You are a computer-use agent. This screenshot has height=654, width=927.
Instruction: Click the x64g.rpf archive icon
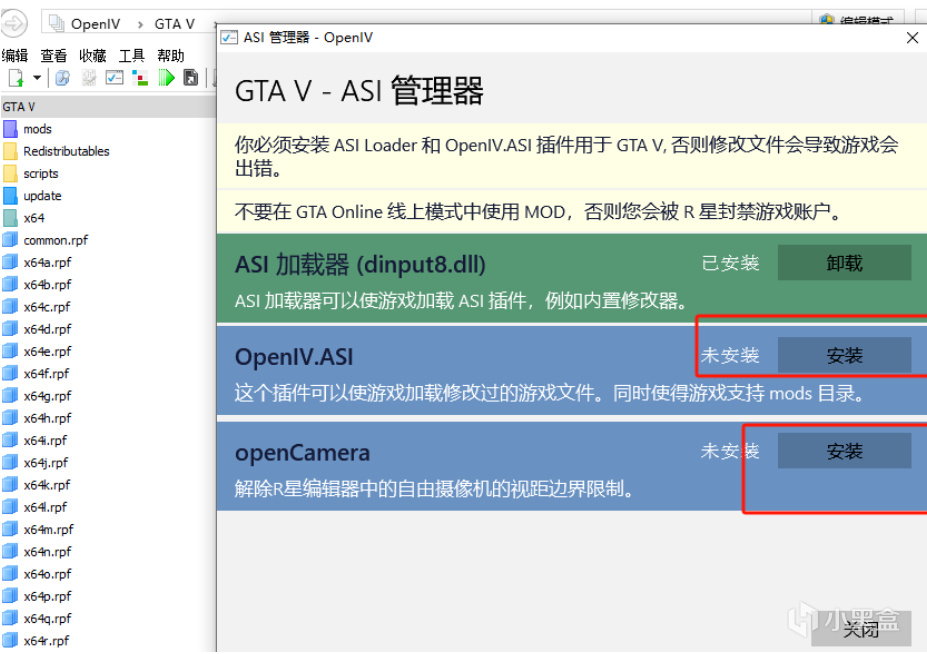(x=10, y=396)
